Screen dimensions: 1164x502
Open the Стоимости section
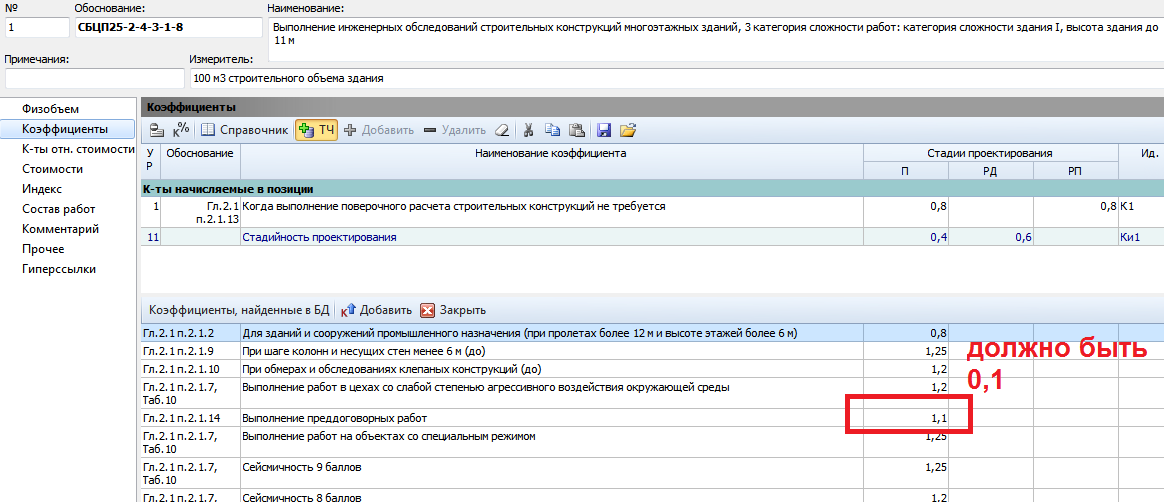tap(53, 169)
